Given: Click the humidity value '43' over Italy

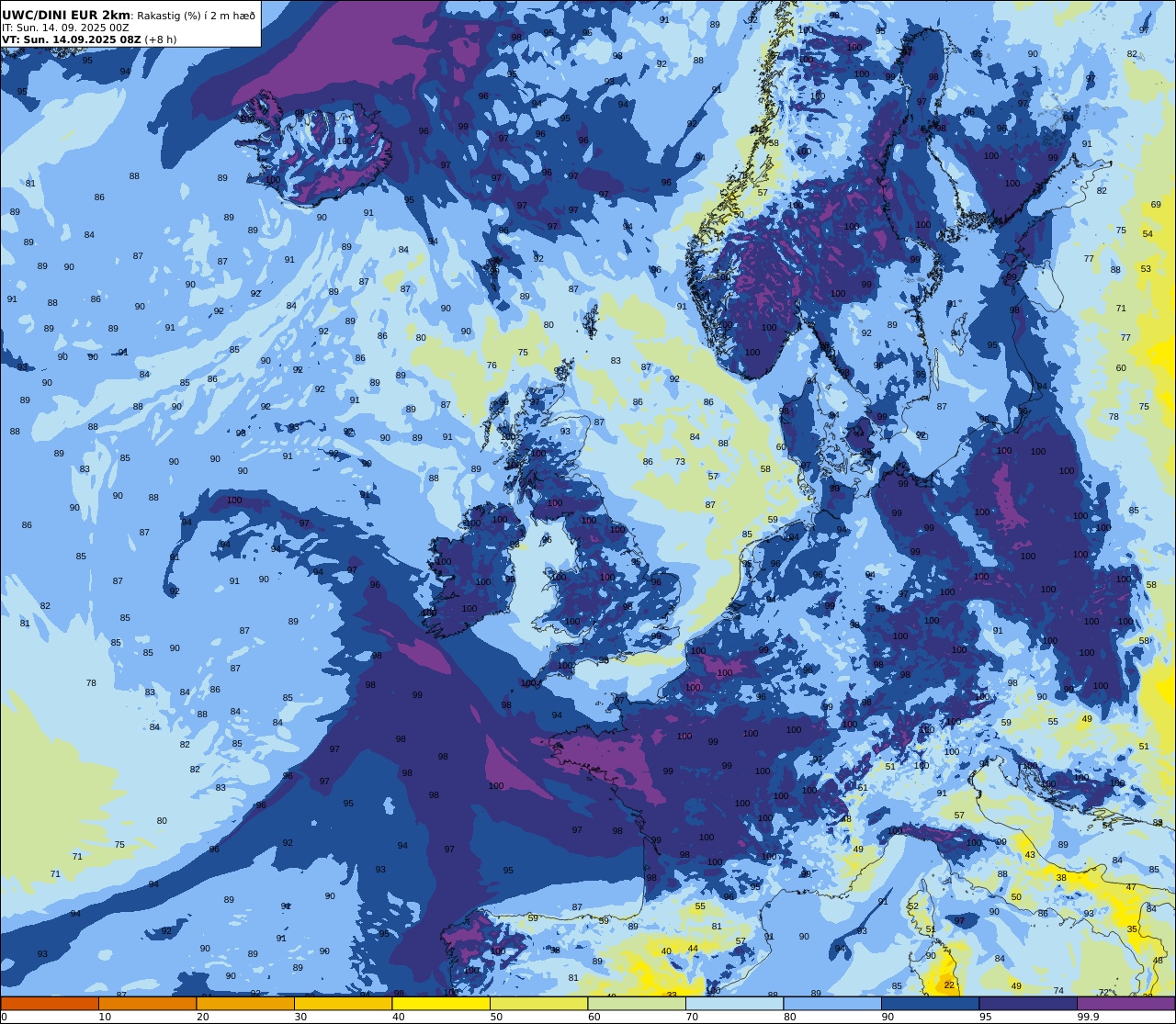Looking at the screenshot, I should pos(1030,855).
